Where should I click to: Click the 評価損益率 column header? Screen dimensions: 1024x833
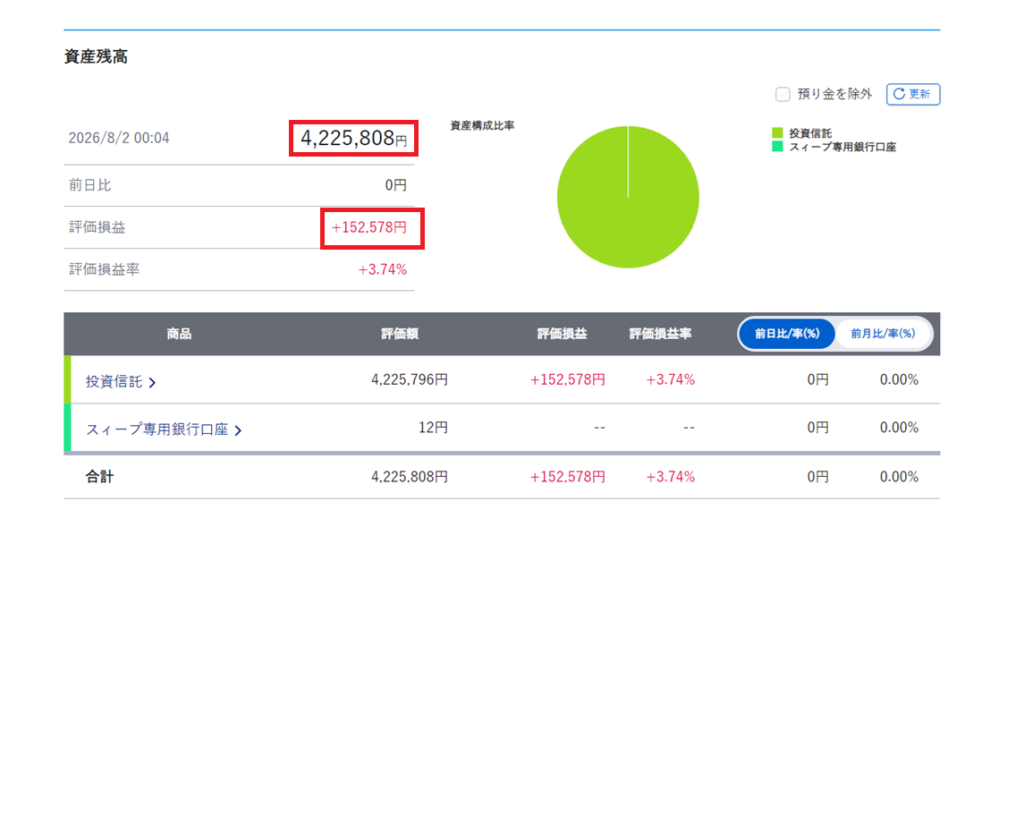coord(660,334)
